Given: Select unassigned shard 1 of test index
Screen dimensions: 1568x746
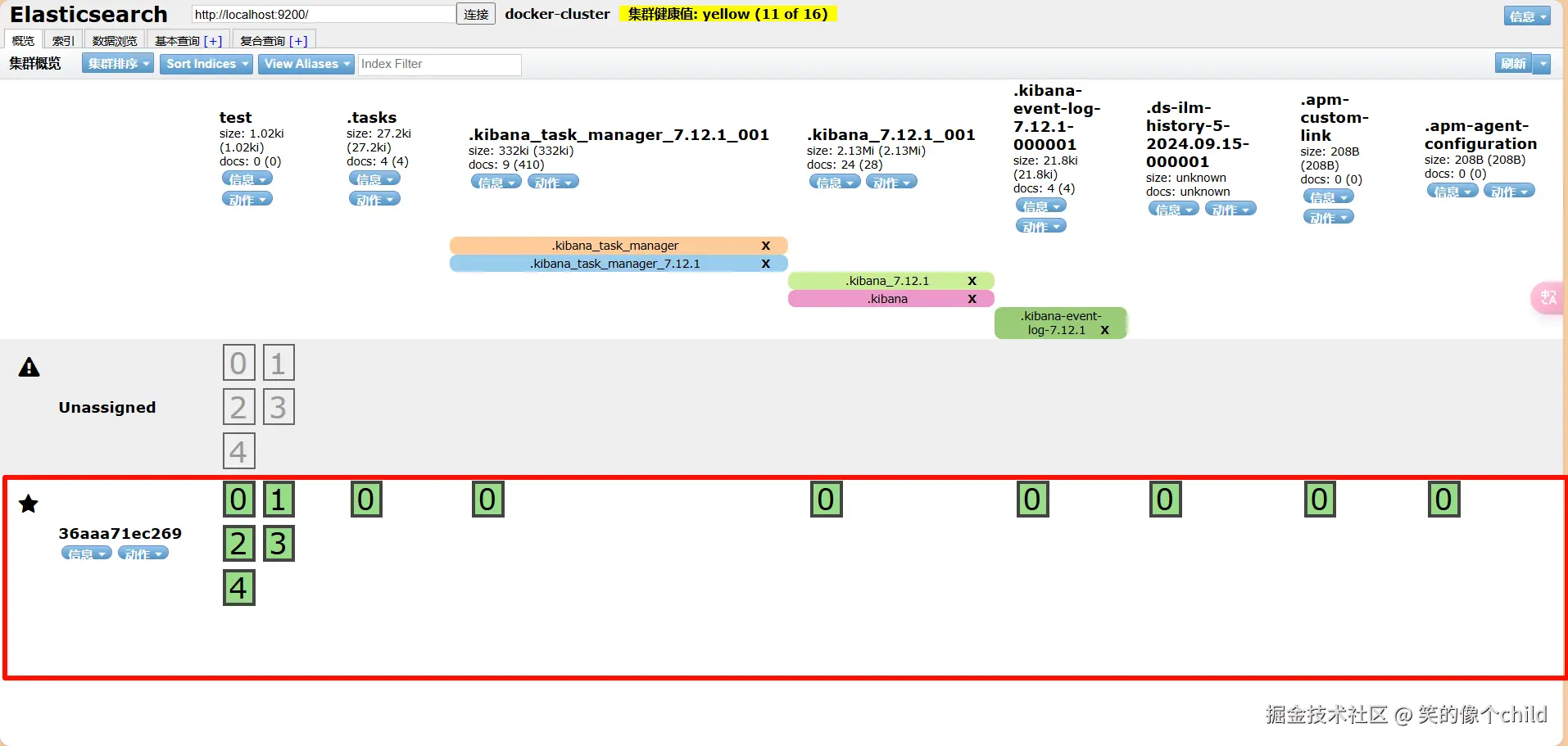Looking at the screenshot, I should [x=279, y=363].
